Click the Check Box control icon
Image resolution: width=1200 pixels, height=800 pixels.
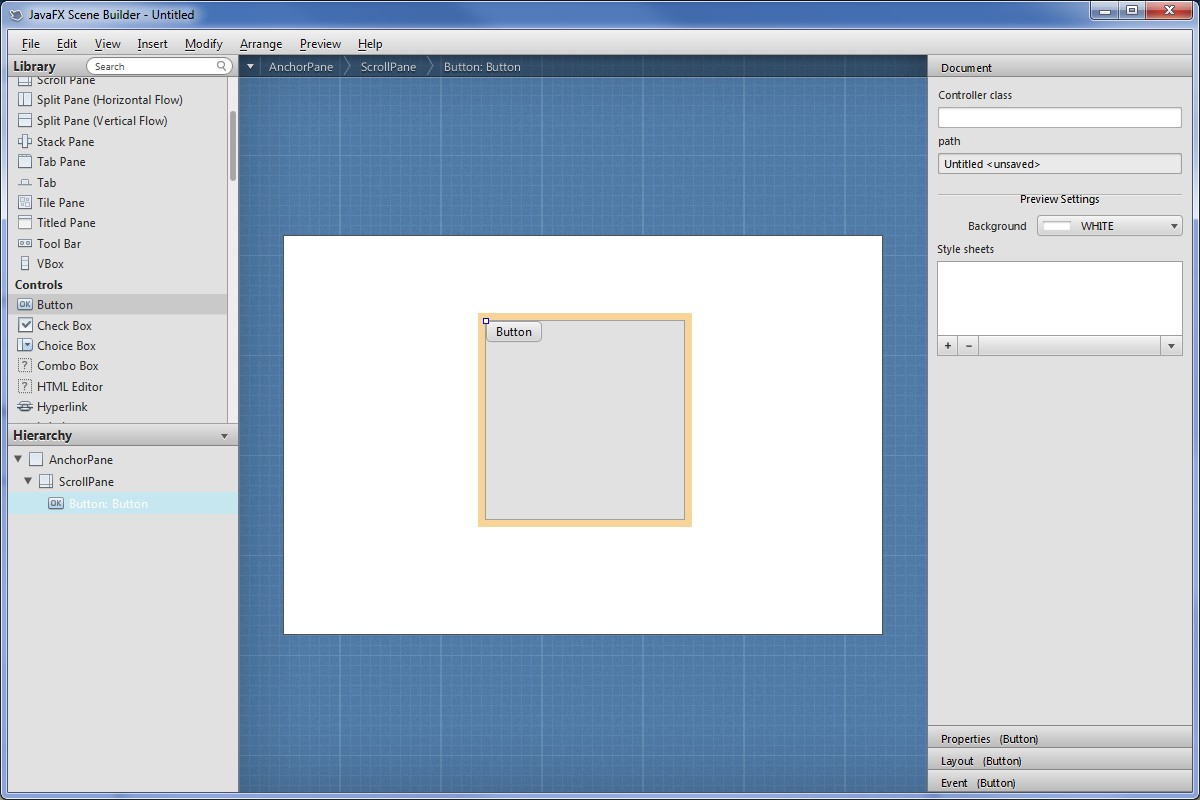point(25,325)
